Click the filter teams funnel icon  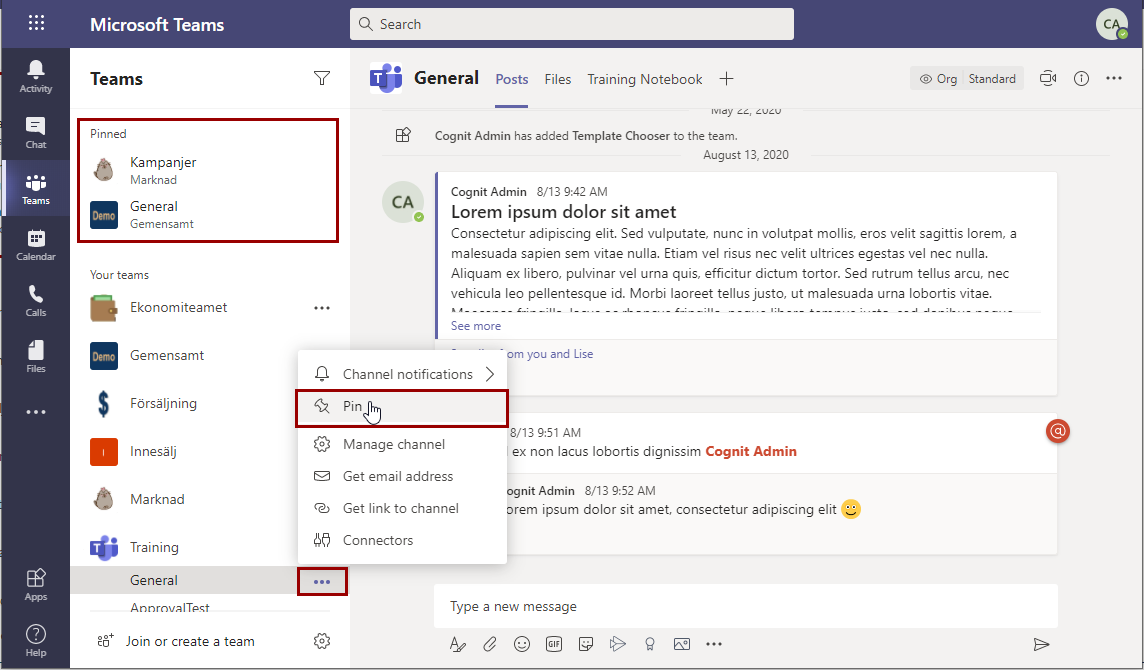(321, 79)
